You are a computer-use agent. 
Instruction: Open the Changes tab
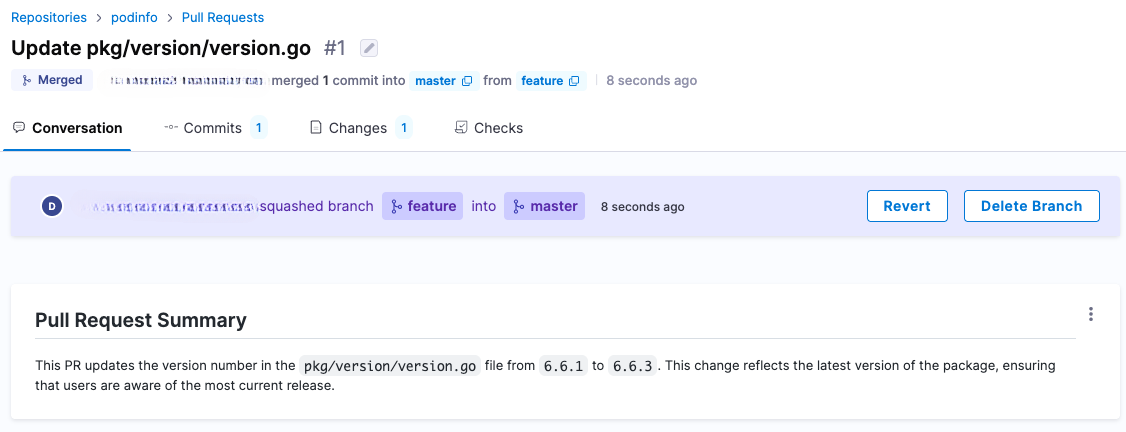pyautogui.click(x=358, y=128)
